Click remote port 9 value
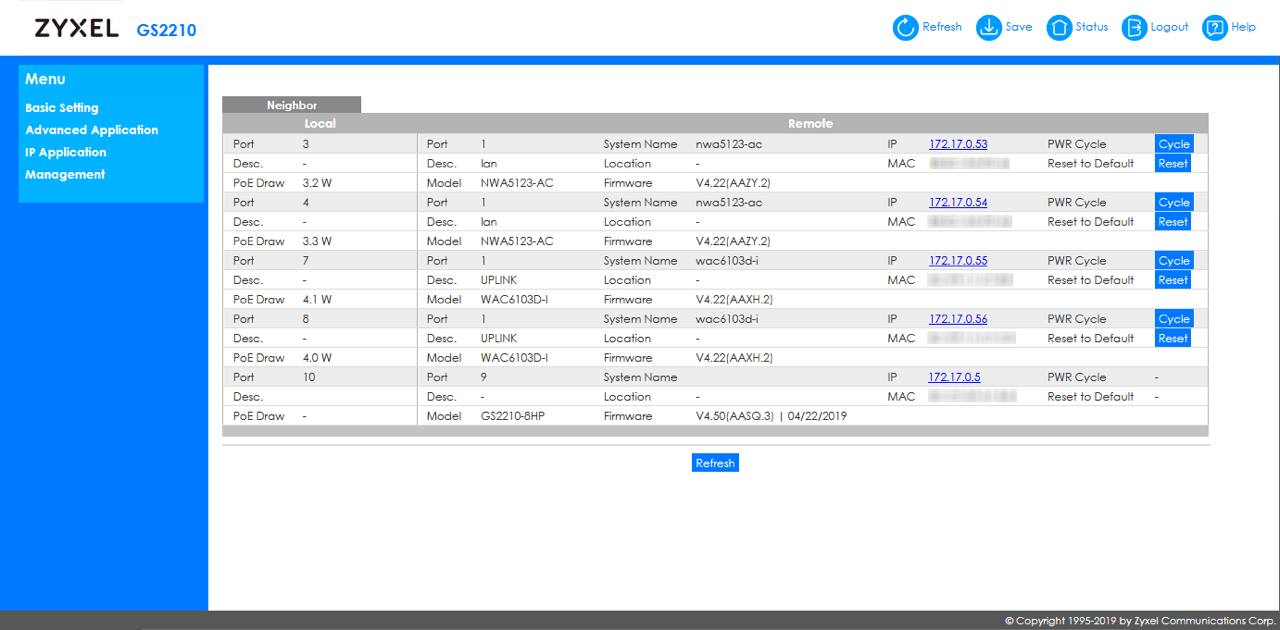This screenshot has height=630, width=1280. (x=484, y=377)
